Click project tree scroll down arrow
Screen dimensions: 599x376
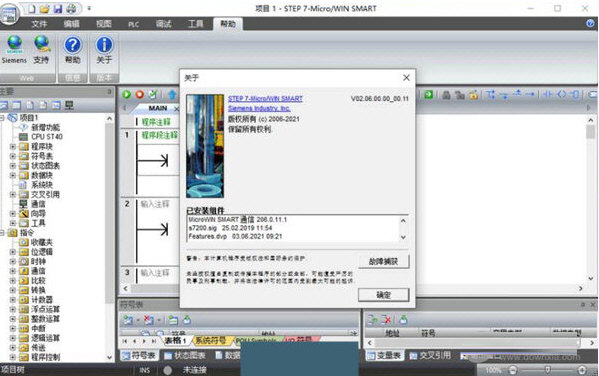point(110,358)
